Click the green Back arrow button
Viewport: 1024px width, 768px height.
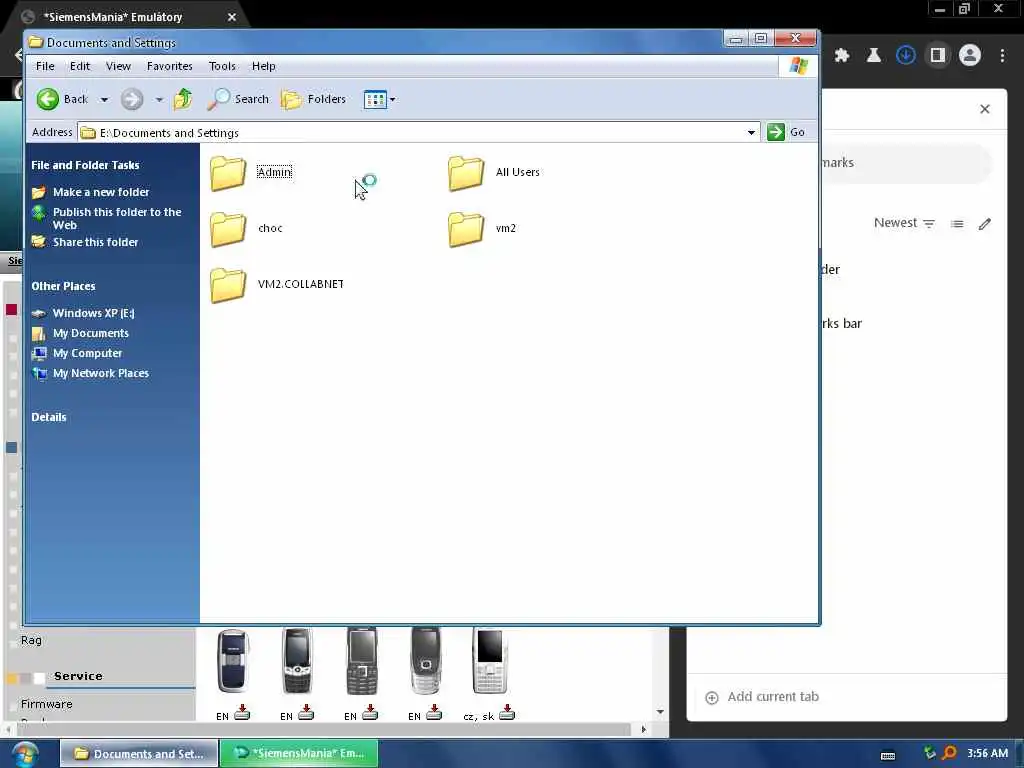(48, 99)
